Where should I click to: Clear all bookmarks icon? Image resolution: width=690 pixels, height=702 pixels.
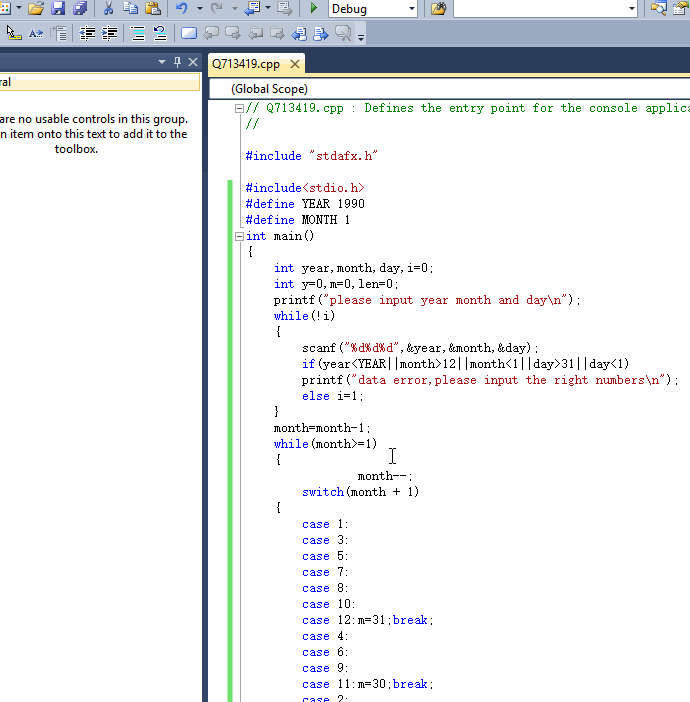[x=343, y=33]
